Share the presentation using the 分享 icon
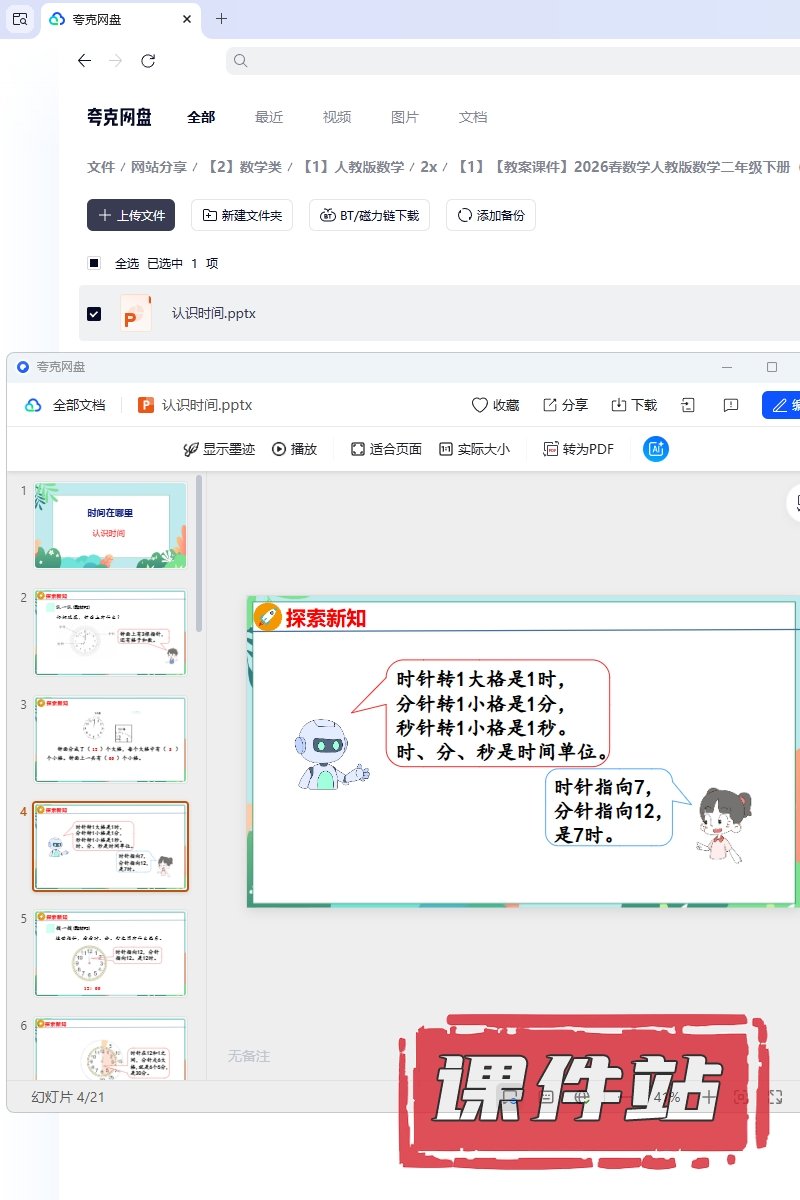This screenshot has height=1200, width=800. (x=565, y=405)
